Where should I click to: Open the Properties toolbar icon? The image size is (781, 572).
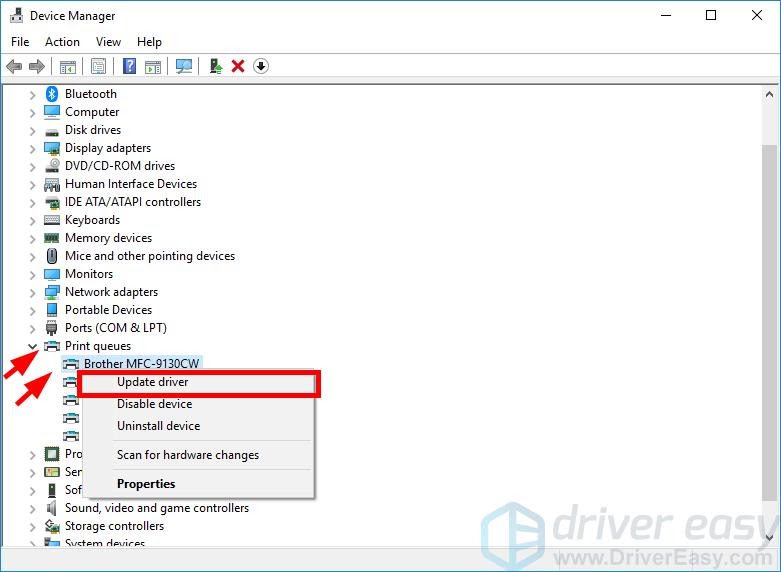(x=99, y=66)
